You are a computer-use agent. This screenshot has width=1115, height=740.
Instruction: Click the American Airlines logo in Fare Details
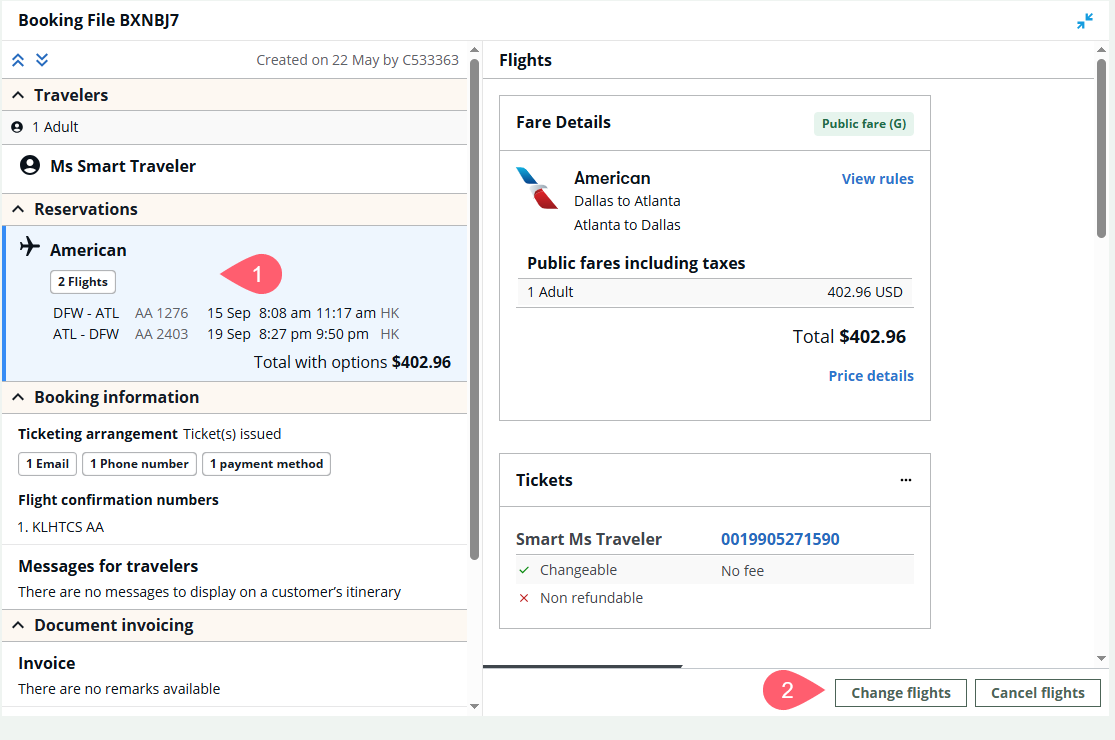pos(537,188)
